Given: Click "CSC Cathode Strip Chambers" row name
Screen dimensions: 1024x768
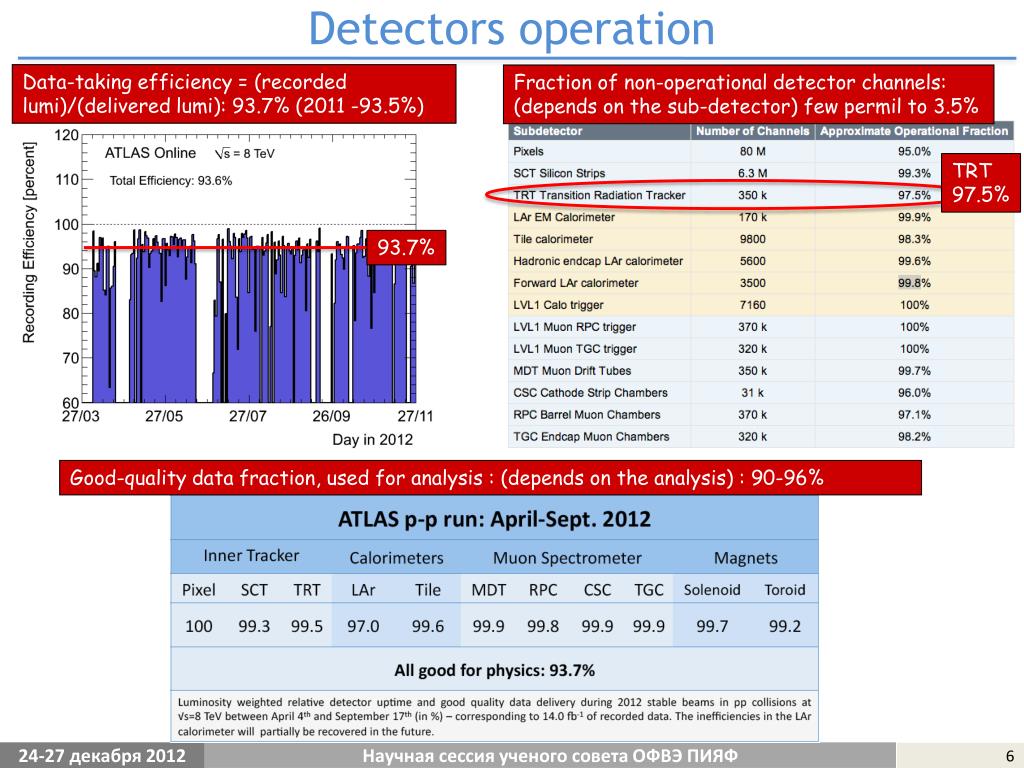Looking at the screenshot, I should [x=590, y=392].
